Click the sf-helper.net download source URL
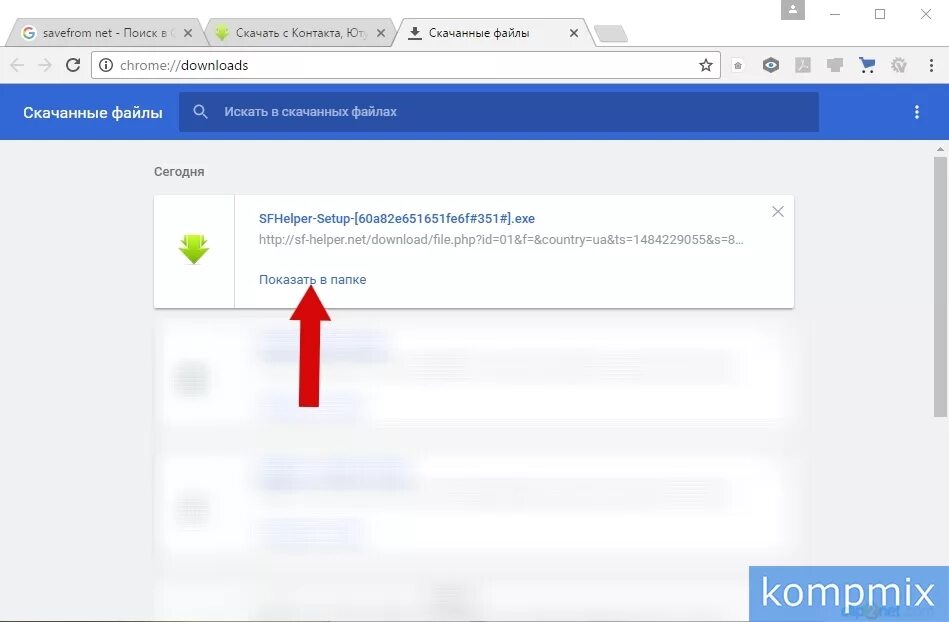Image resolution: width=949 pixels, height=622 pixels. coord(501,240)
